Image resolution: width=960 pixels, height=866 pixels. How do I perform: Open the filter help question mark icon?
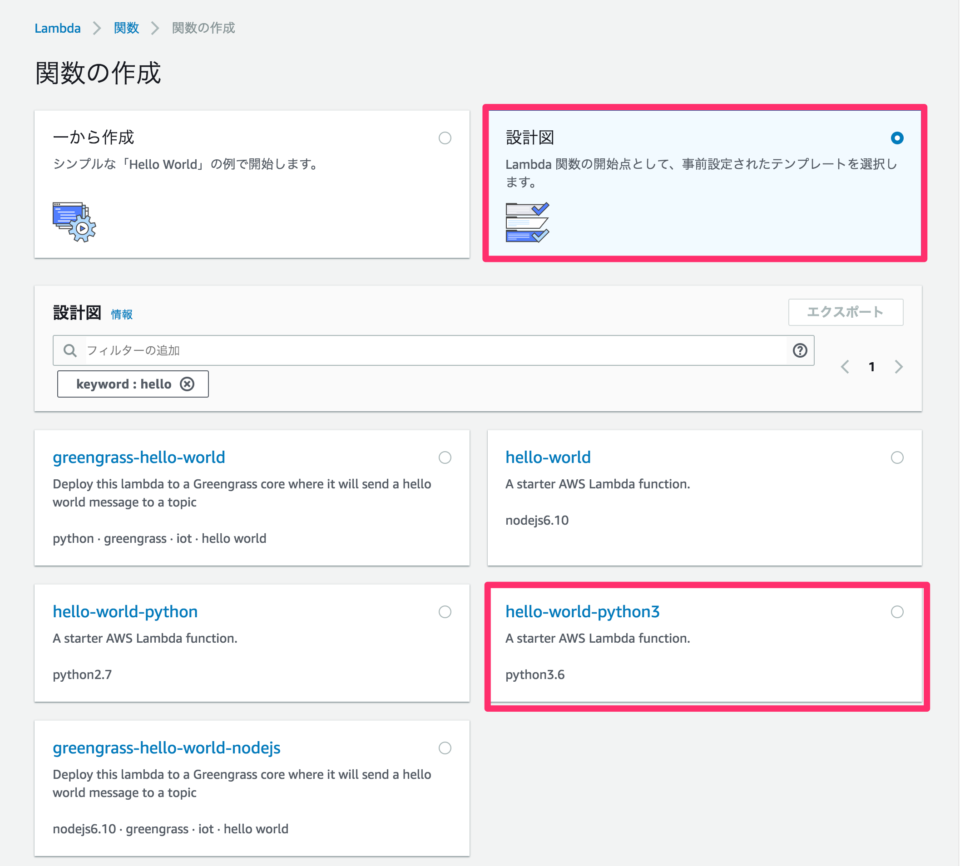click(x=800, y=350)
